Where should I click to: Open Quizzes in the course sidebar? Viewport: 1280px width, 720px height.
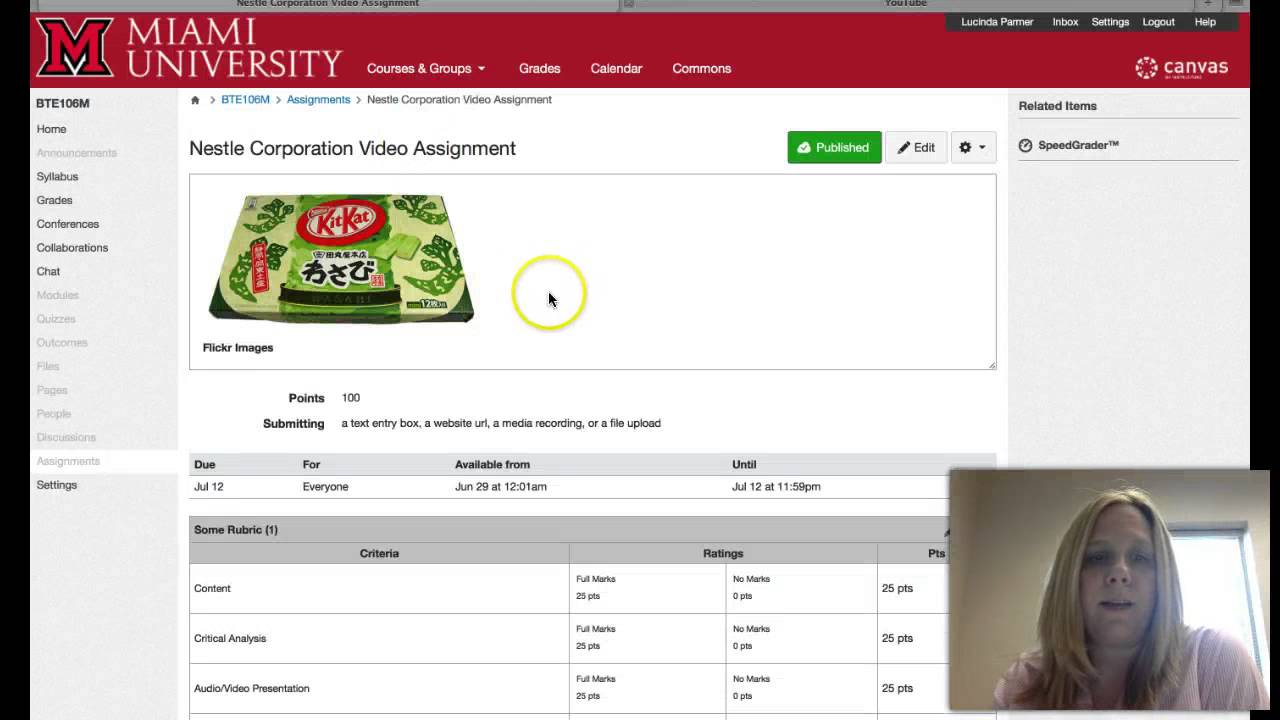[56, 319]
